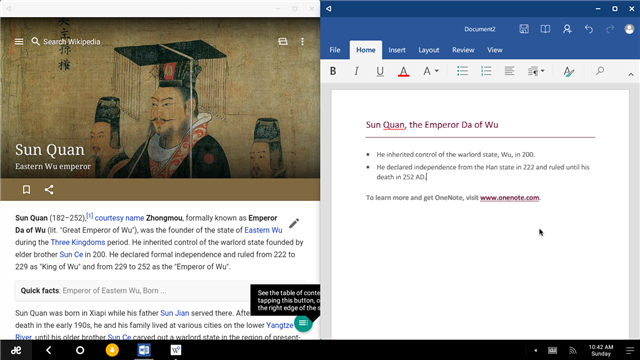The width and height of the screenshot is (640, 360).
Task: Toggle Bold formatting
Action: (x=333, y=71)
